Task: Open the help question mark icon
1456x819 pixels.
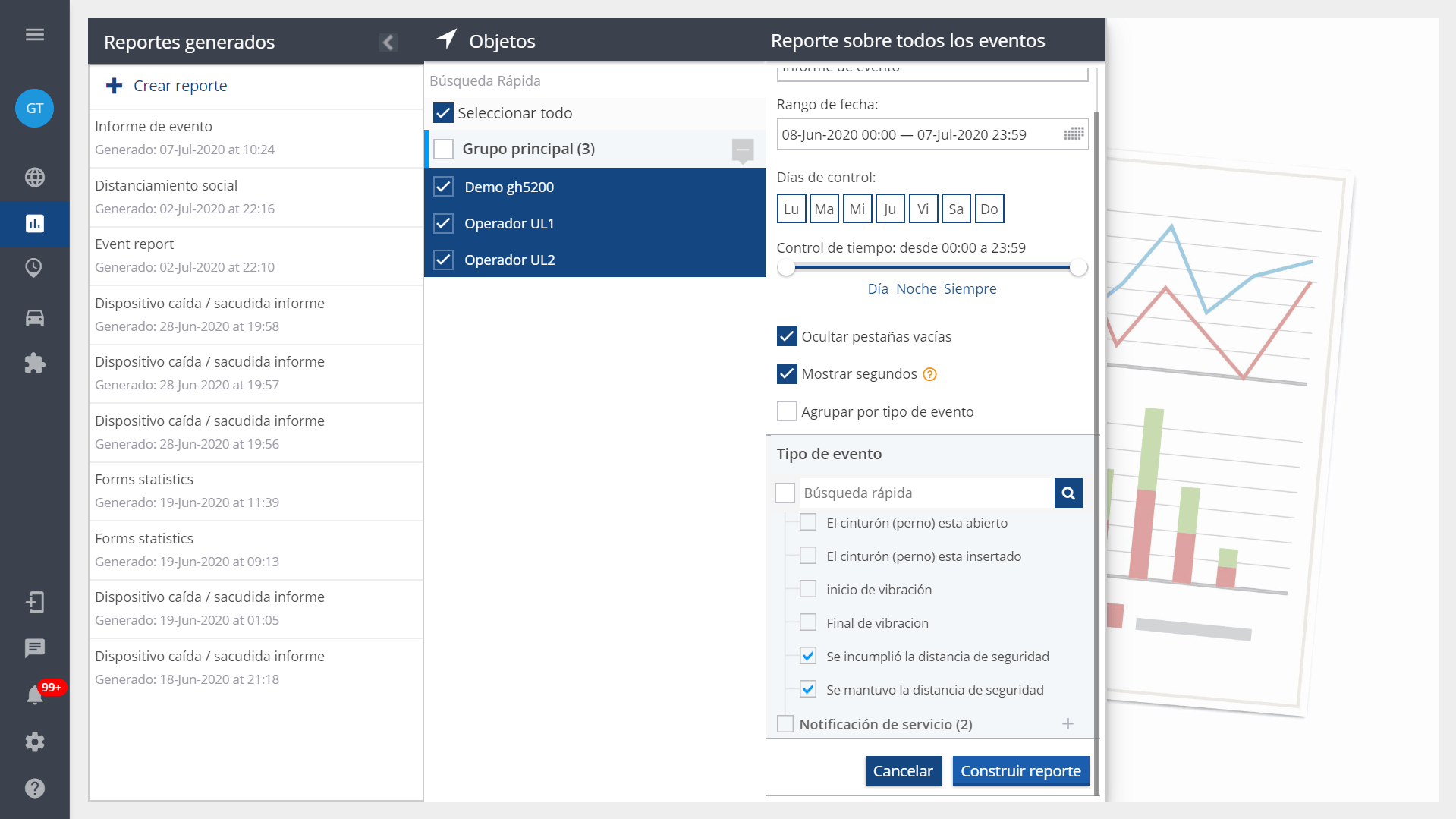Action: pos(35,788)
